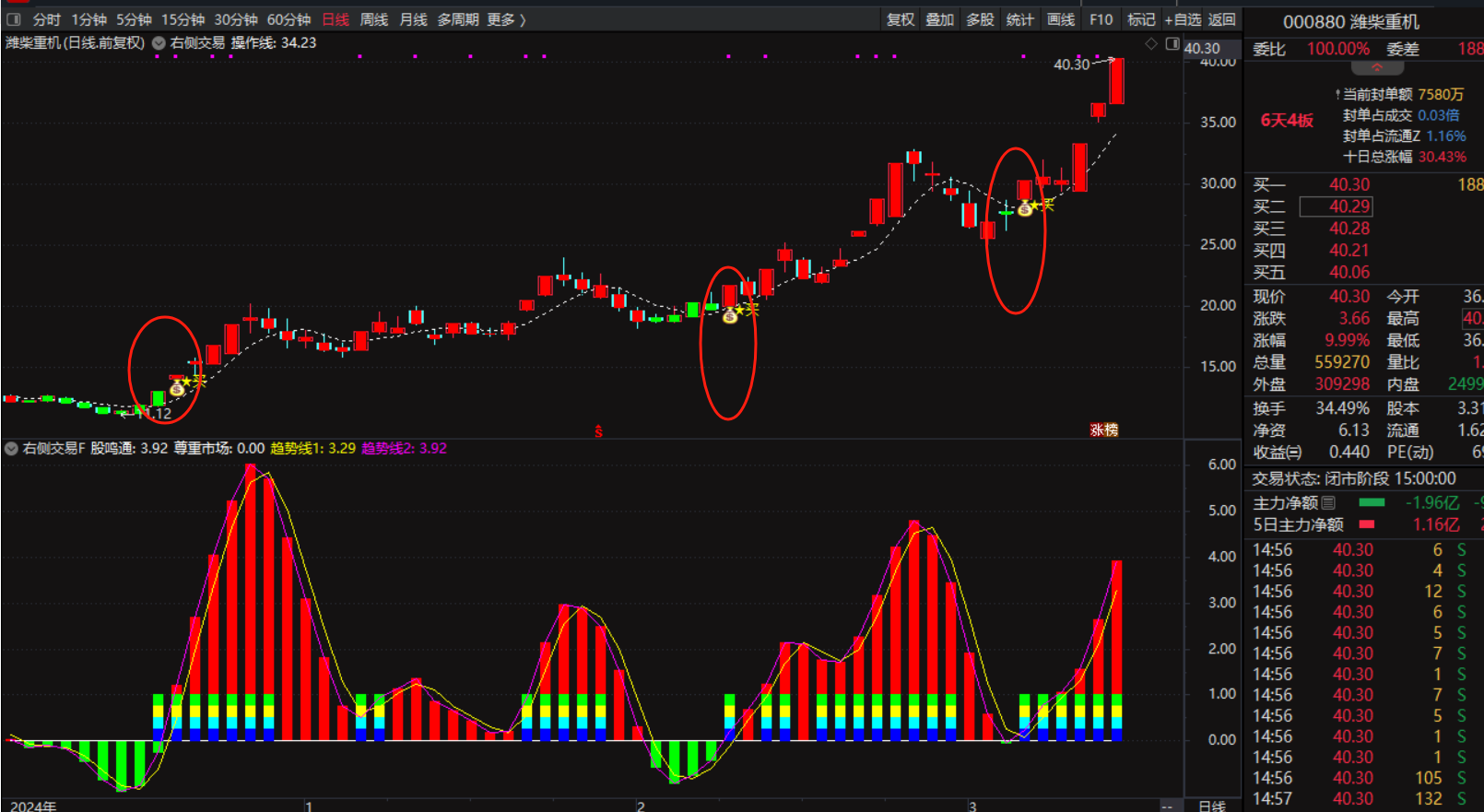Click the money bag signal near 40.30 candle
The width and height of the screenshot is (1484, 812).
(1024, 209)
